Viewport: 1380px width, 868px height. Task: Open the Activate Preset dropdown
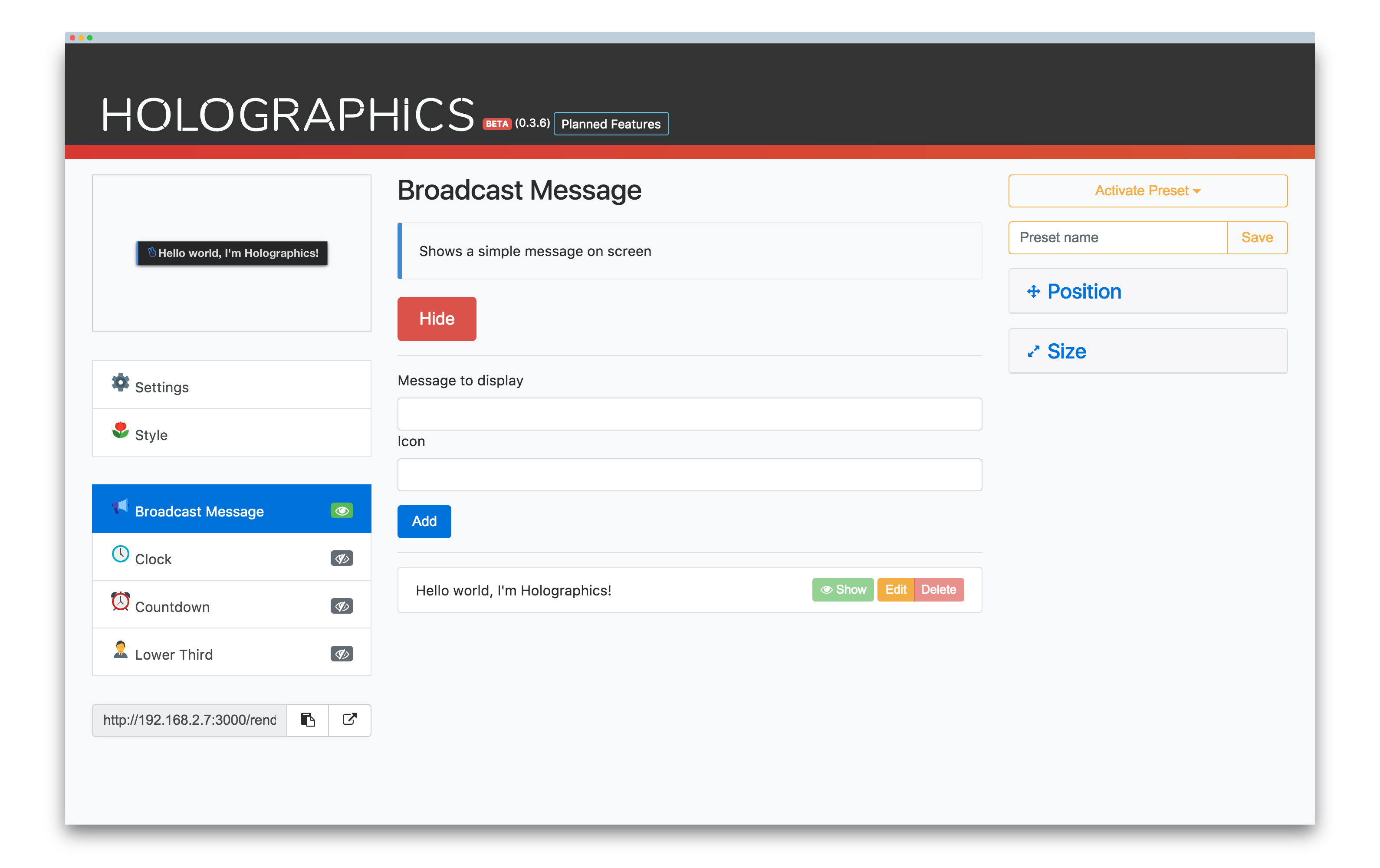tap(1148, 191)
